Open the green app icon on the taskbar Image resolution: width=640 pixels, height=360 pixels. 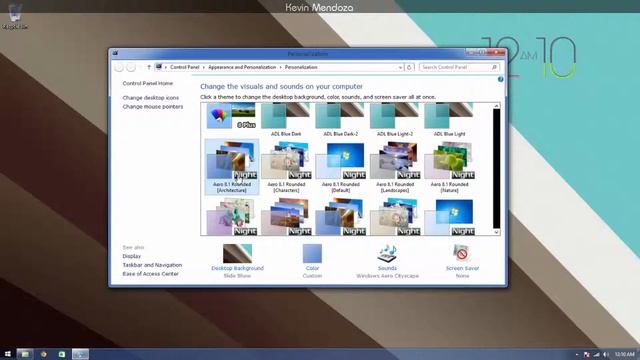tap(62, 354)
